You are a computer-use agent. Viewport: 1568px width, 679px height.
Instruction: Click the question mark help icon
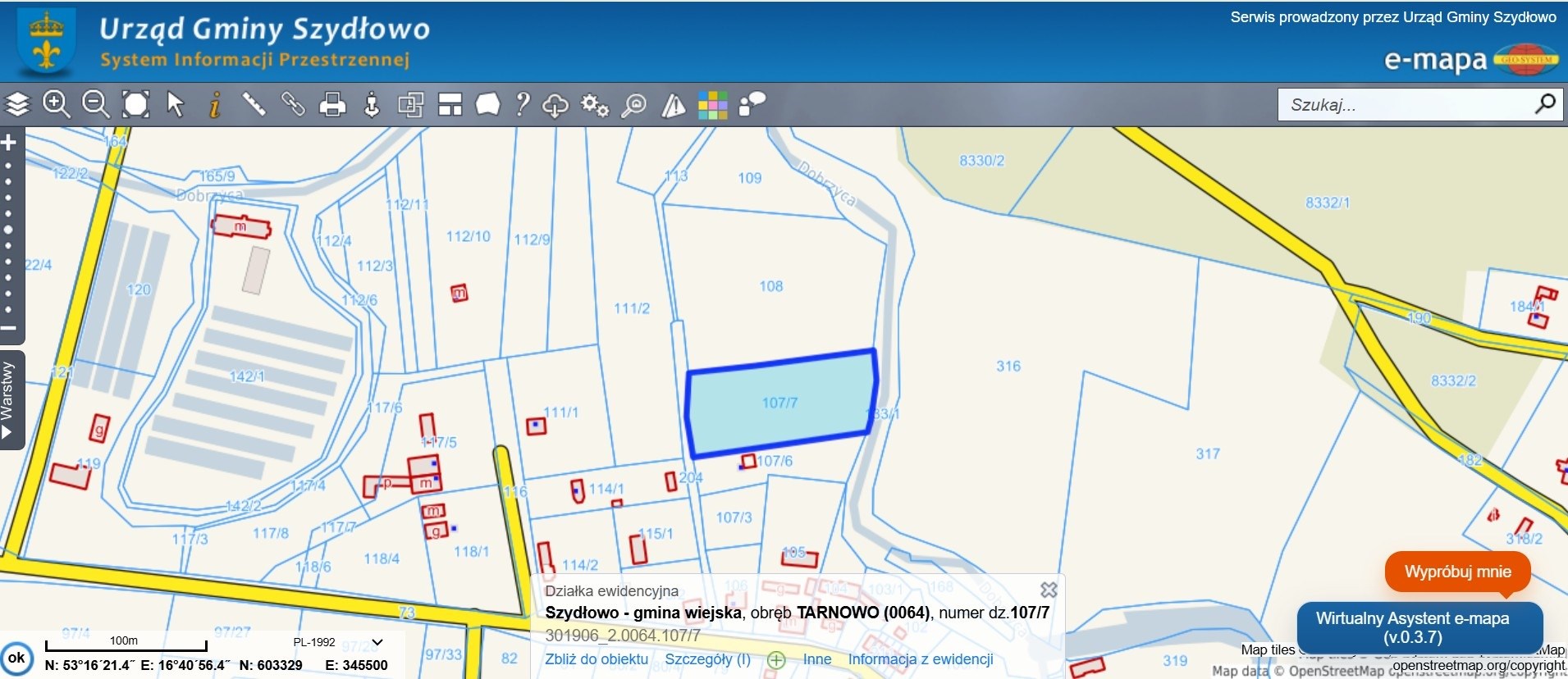coord(522,105)
